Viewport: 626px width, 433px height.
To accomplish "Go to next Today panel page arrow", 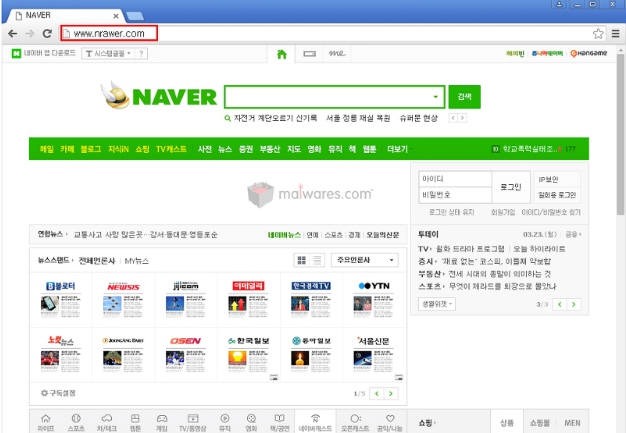I will click(x=573, y=304).
